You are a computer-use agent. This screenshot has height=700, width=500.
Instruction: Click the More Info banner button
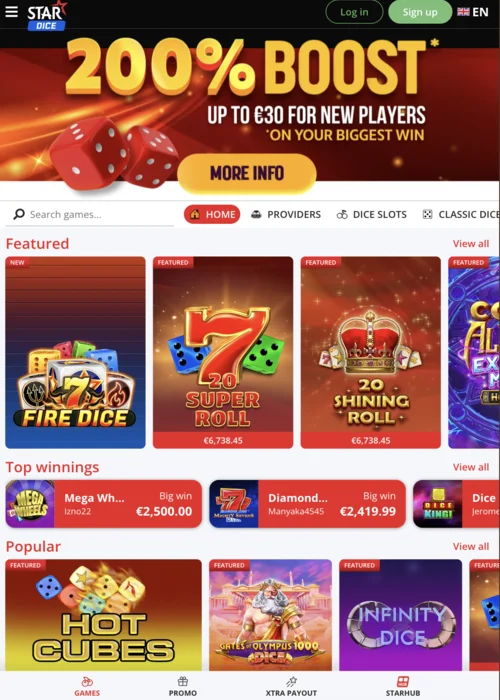coord(247,173)
